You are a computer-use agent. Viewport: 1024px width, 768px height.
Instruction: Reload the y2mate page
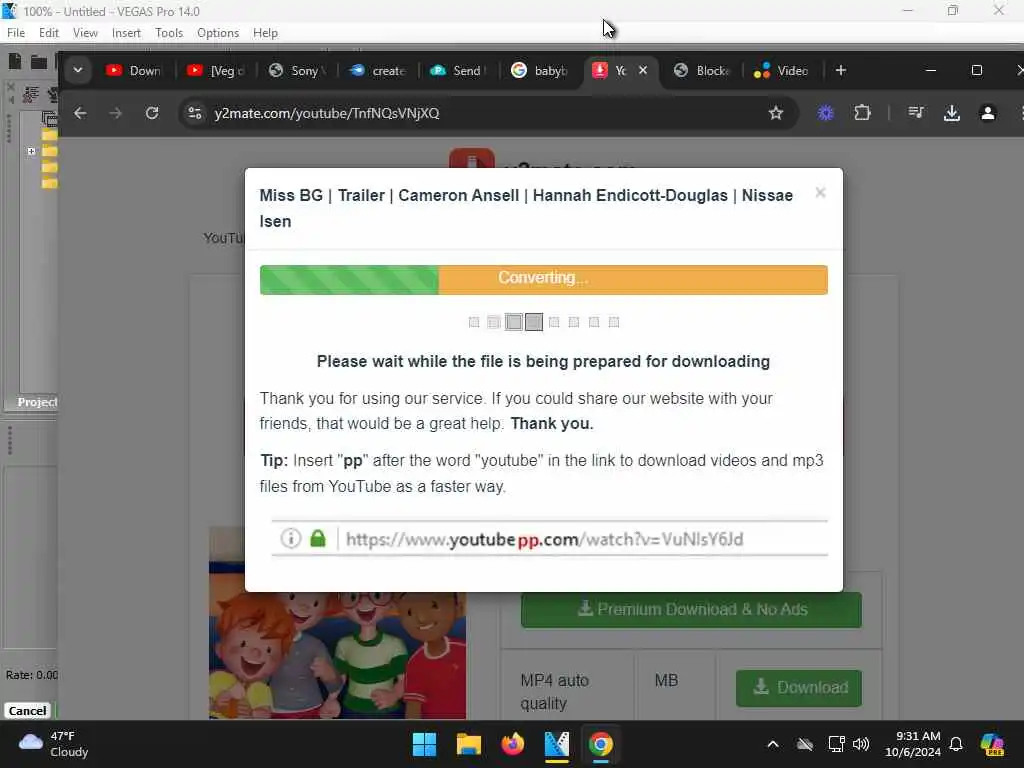[x=152, y=114]
